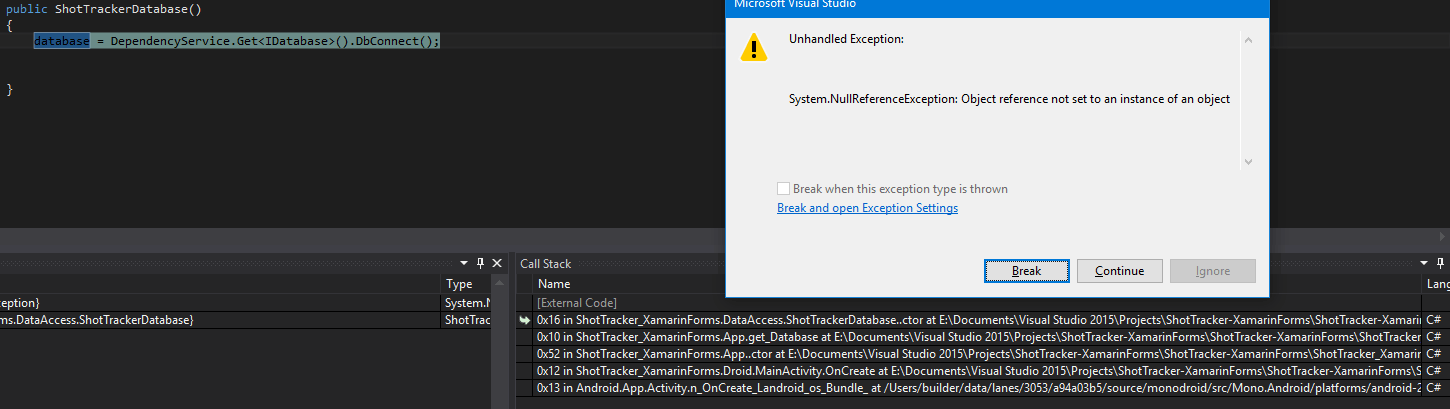Click the Call Stack panel title
The width and height of the screenshot is (1450, 409).
pos(546,264)
